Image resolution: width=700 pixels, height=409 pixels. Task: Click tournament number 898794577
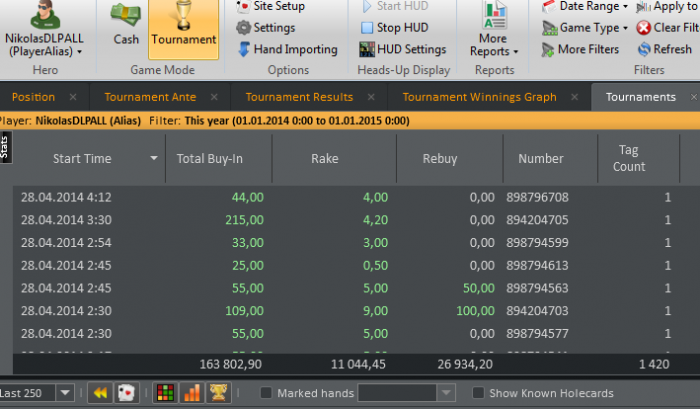537,334
